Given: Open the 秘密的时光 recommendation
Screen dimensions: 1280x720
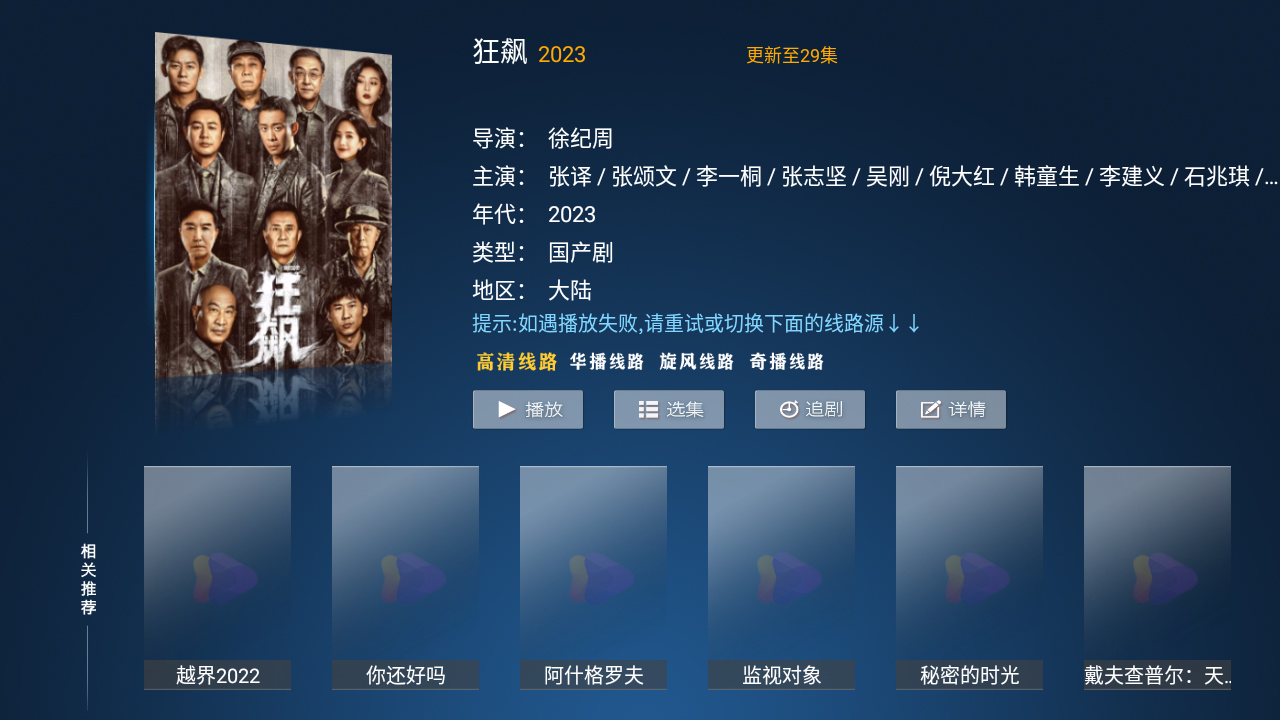Looking at the screenshot, I should coord(969,578).
